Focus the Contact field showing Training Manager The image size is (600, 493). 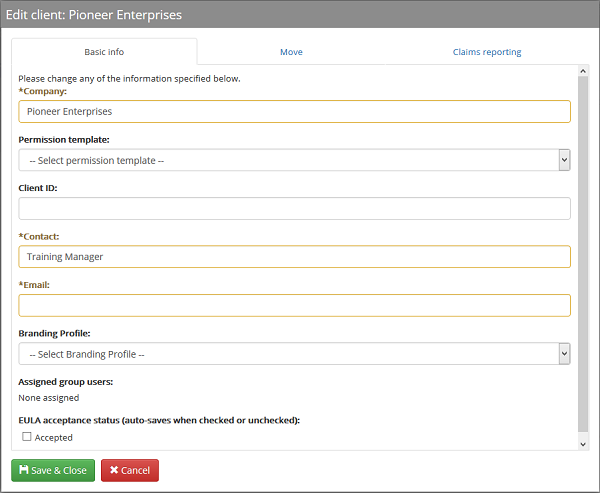(x=294, y=257)
